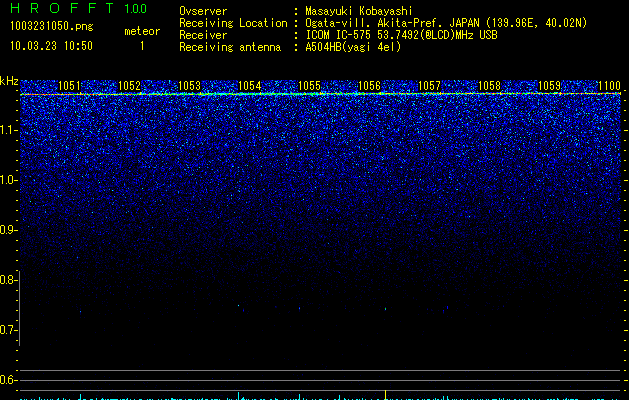Click observer name Masayuki Kobayashi
The height and width of the screenshot is (400, 629).
(359, 12)
